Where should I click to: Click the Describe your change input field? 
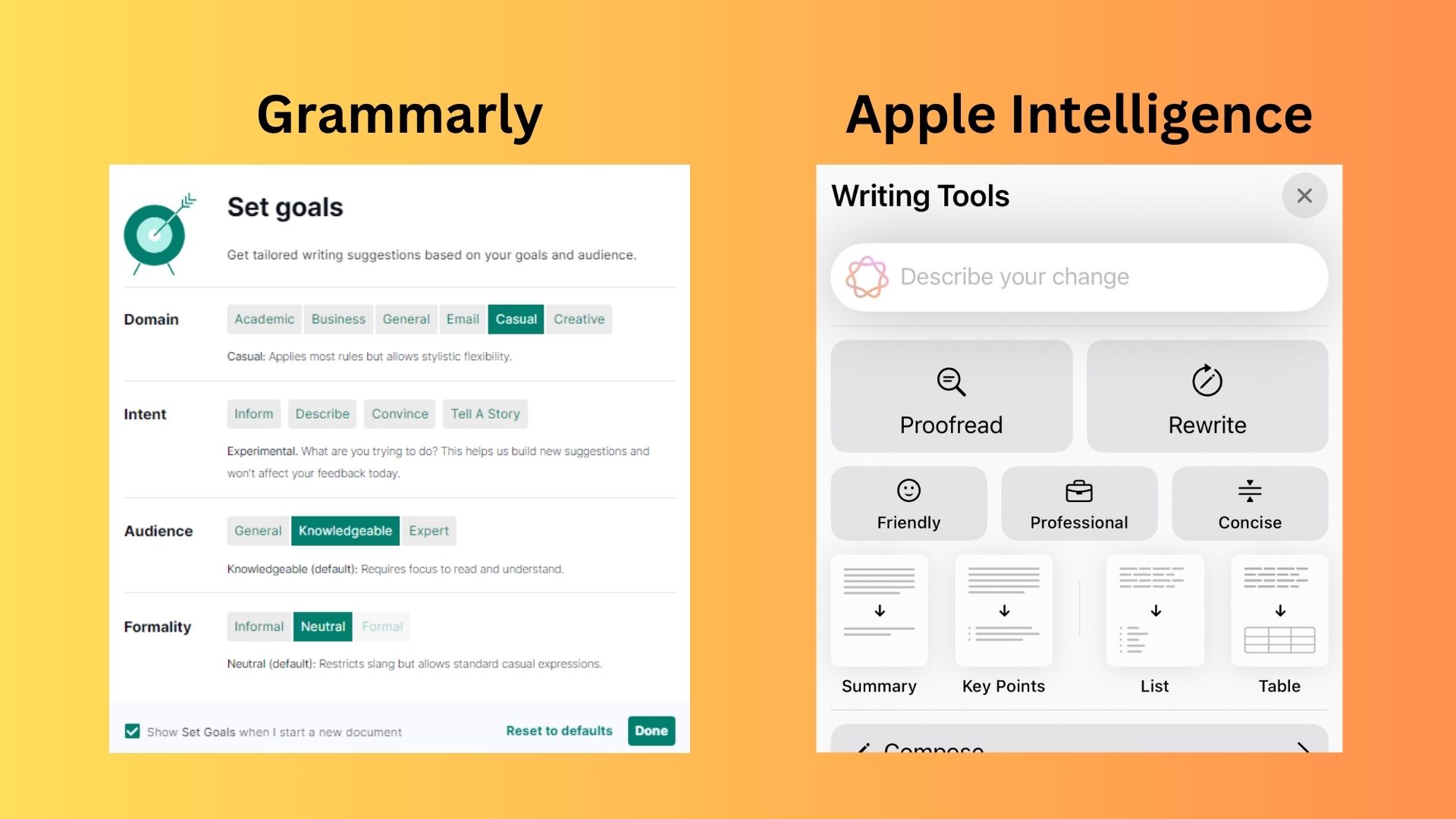click(1080, 277)
